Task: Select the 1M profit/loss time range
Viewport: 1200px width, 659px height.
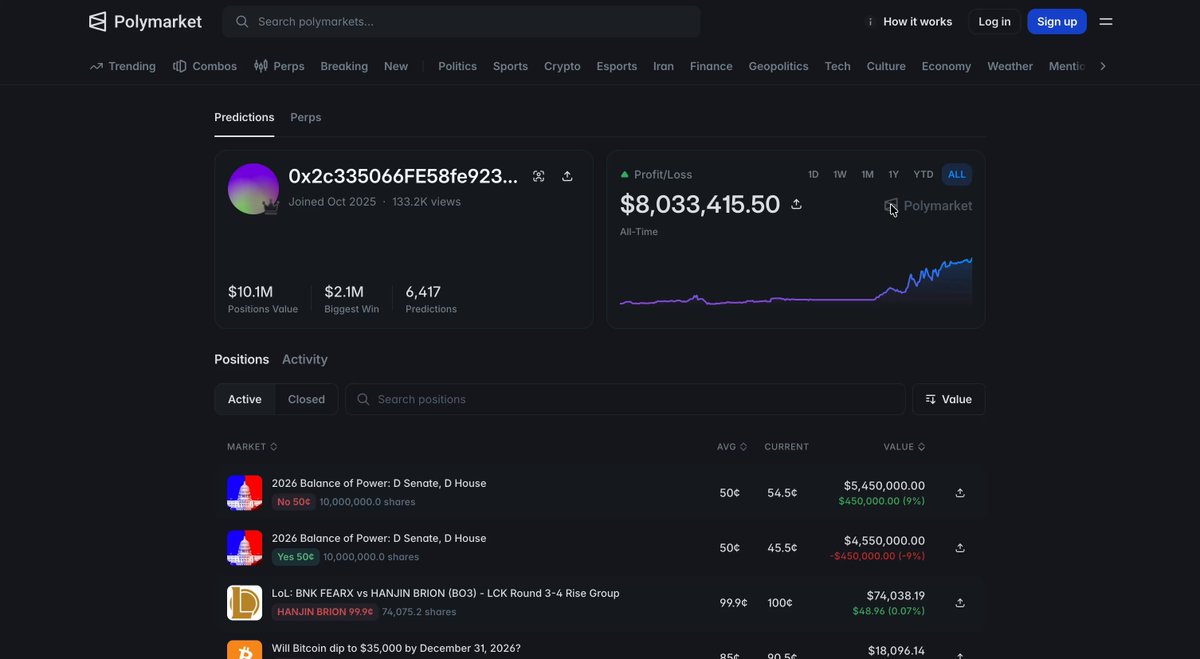Action: (x=867, y=174)
